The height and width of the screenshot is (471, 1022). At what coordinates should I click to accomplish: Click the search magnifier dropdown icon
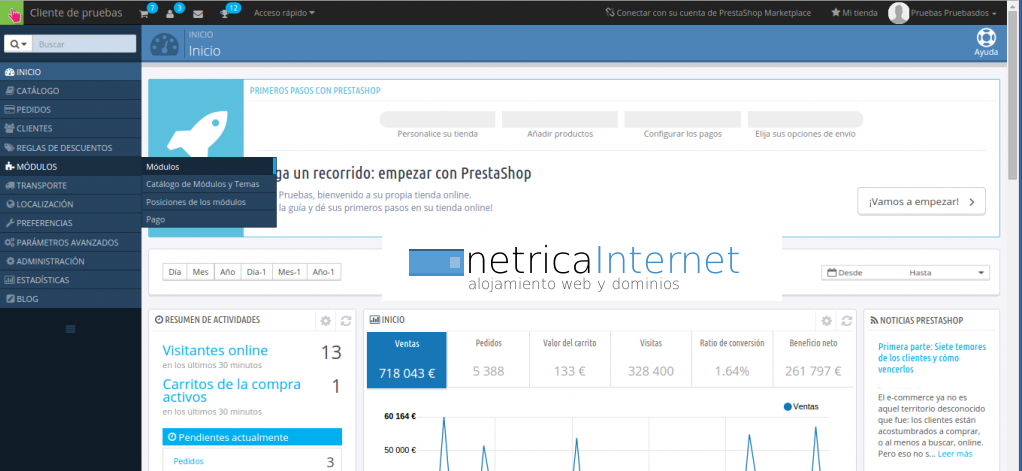tap(19, 44)
